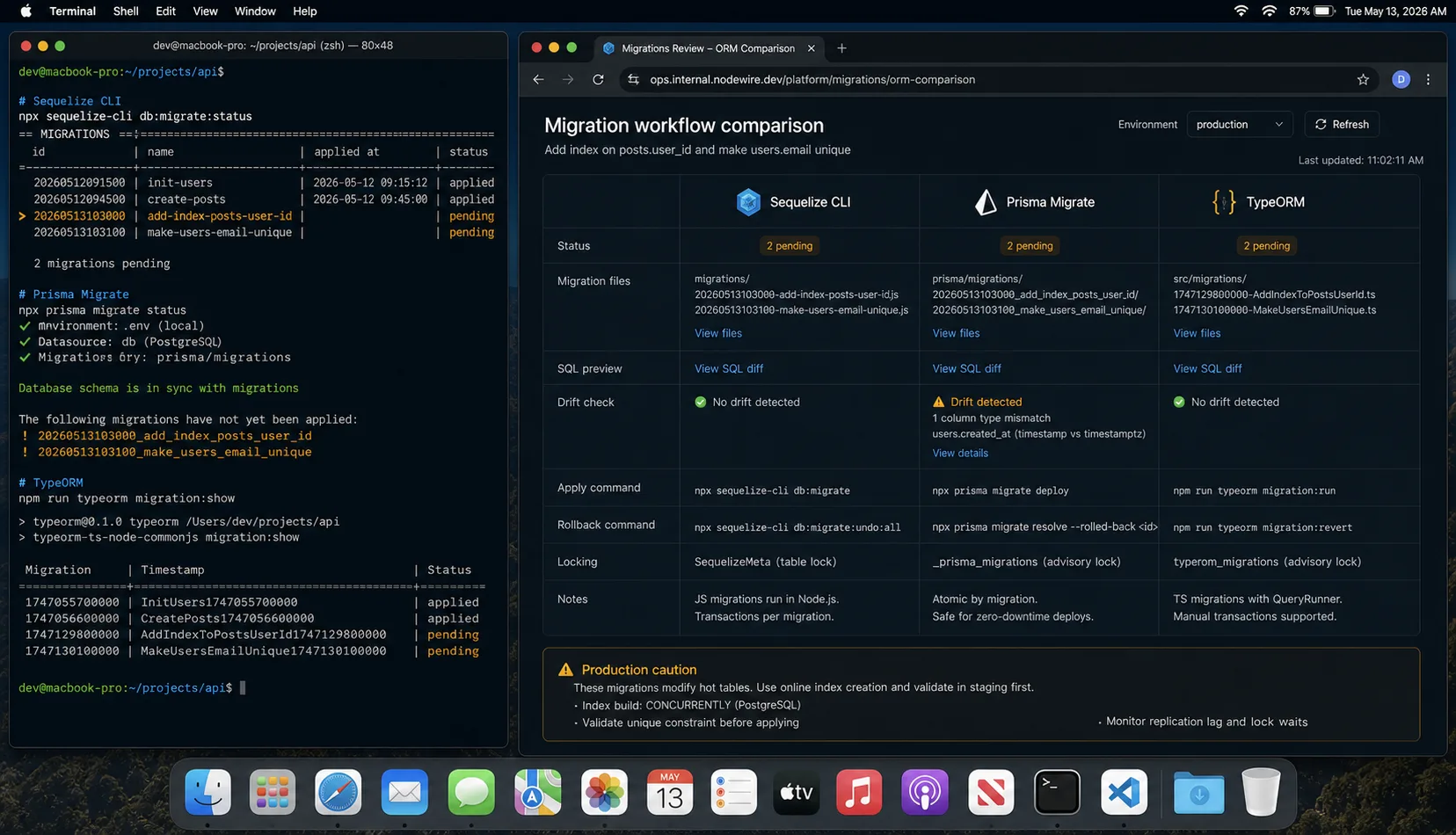Click the Prisma Migrate logo icon
Screen dimensions: 1456x835
tap(986, 202)
